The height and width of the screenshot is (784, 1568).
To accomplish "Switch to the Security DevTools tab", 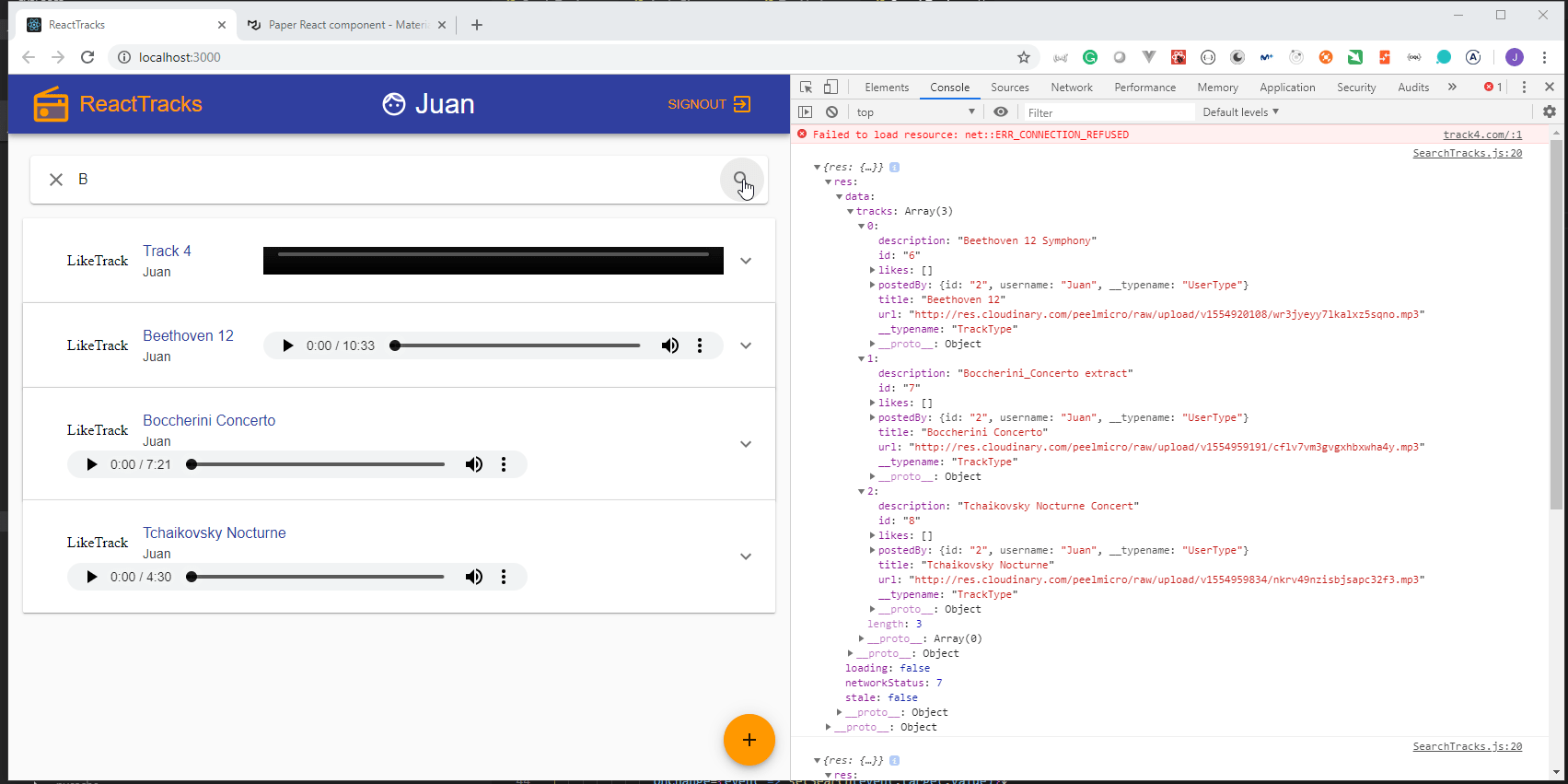I will 1356,88.
